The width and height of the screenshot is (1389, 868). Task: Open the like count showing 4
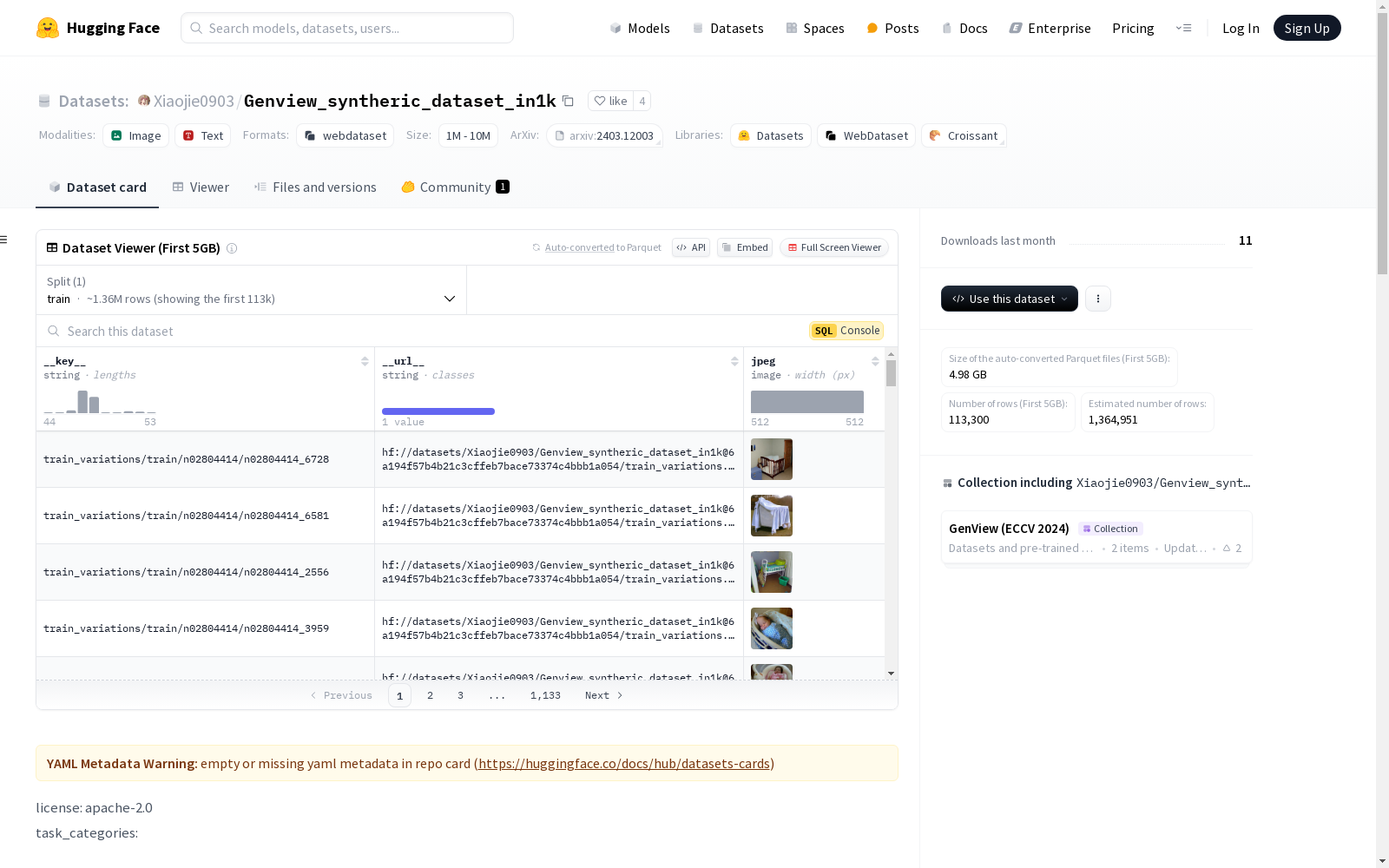[x=642, y=101]
